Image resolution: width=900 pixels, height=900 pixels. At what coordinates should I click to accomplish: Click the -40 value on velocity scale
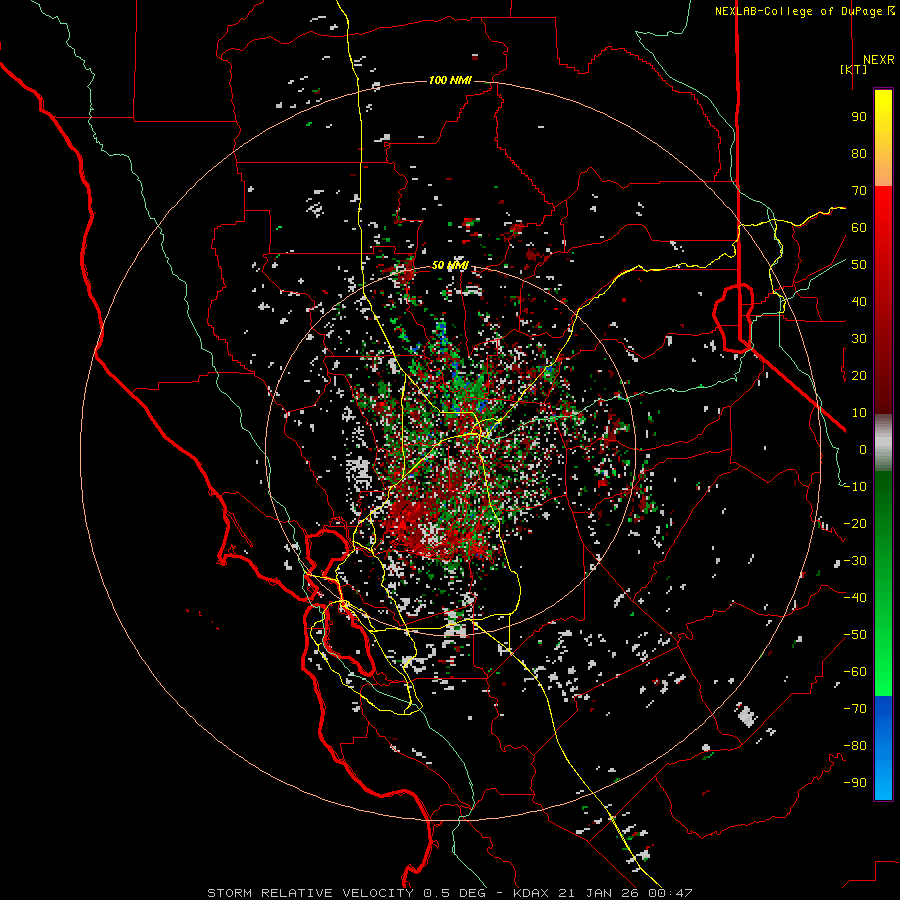point(855,598)
